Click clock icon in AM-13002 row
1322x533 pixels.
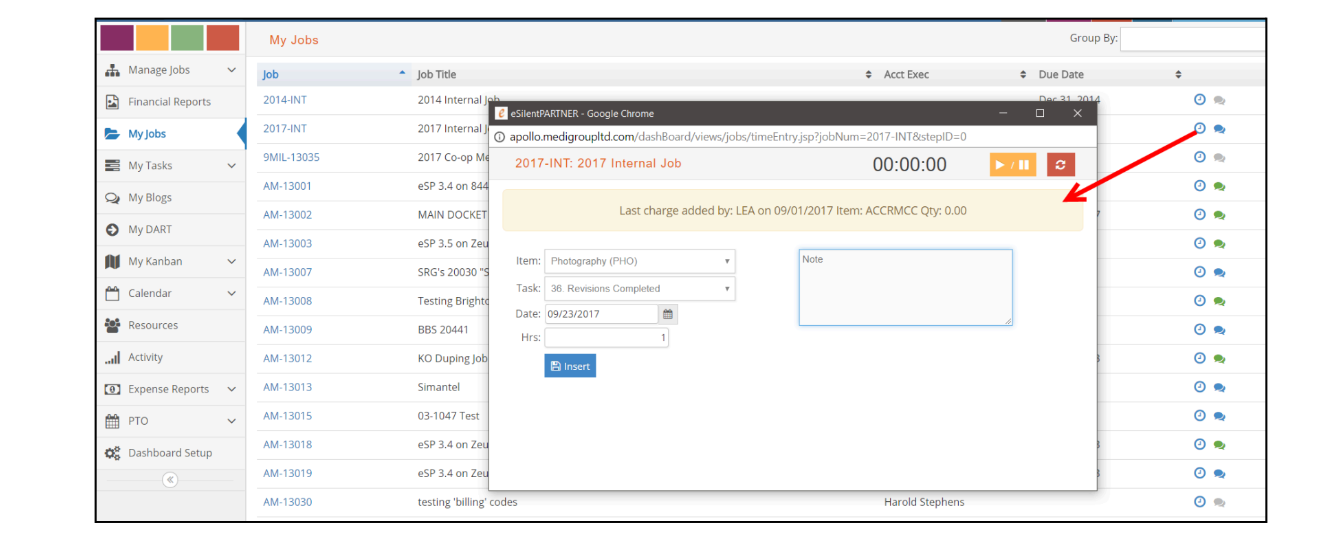1200,214
